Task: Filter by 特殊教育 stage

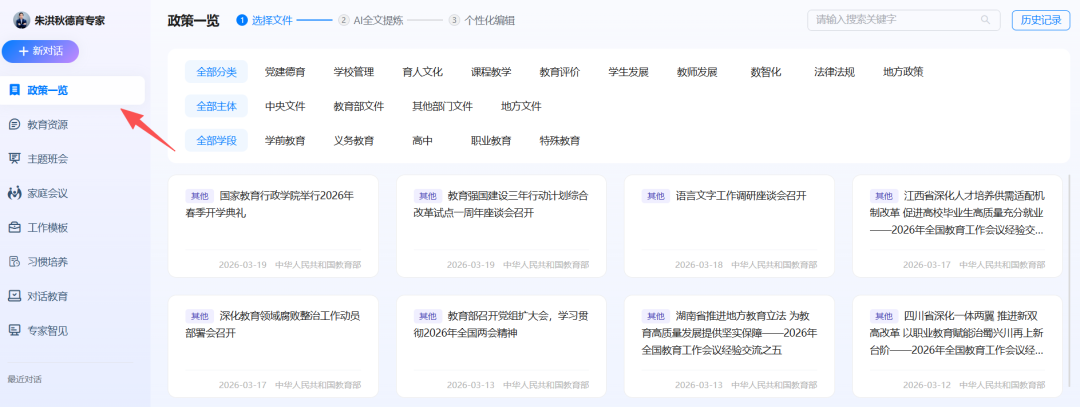Action: click(559, 140)
